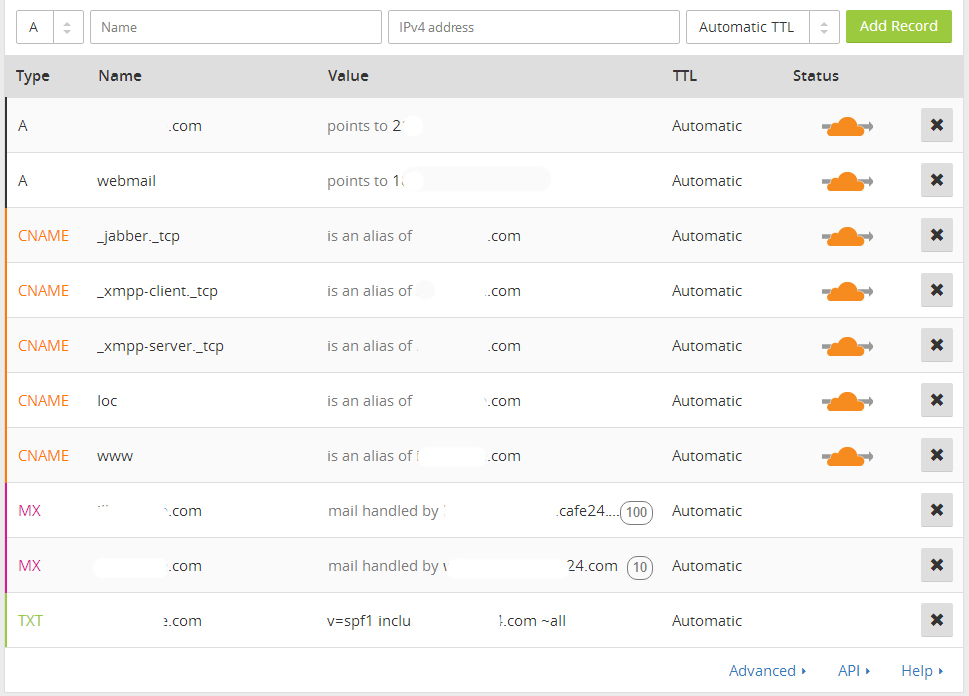Screen dimensions: 969x696
Task: Edit the _xmpp-server._tcp alias value
Action: [424, 346]
